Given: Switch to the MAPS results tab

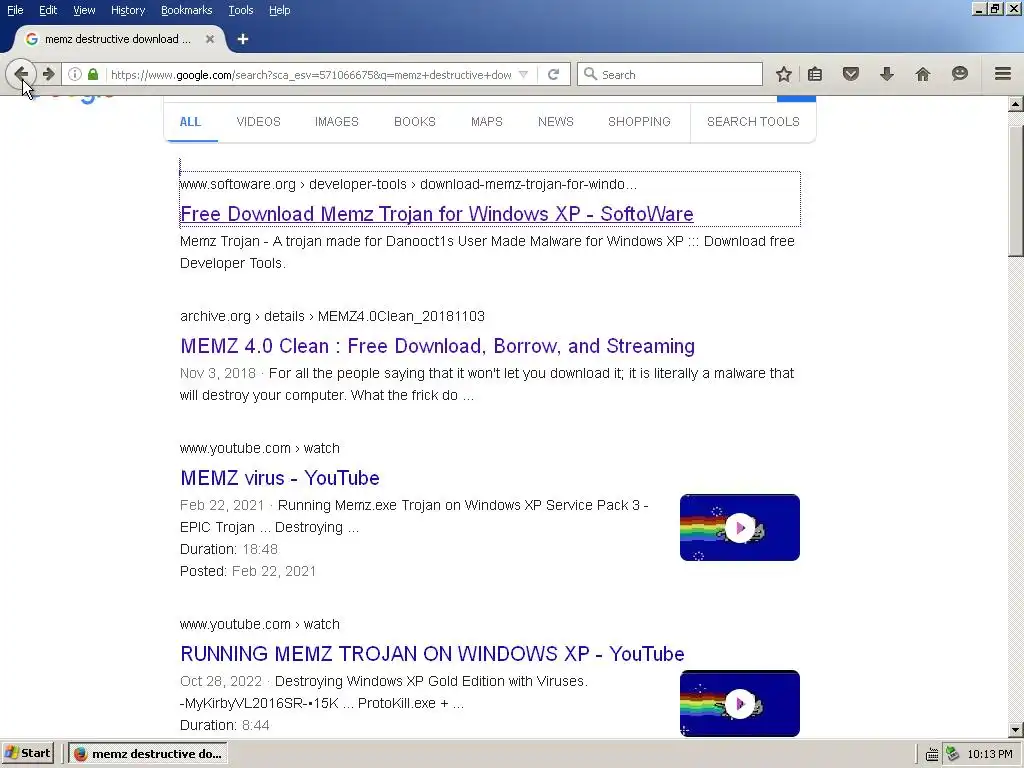Looking at the screenshot, I should (x=487, y=121).
